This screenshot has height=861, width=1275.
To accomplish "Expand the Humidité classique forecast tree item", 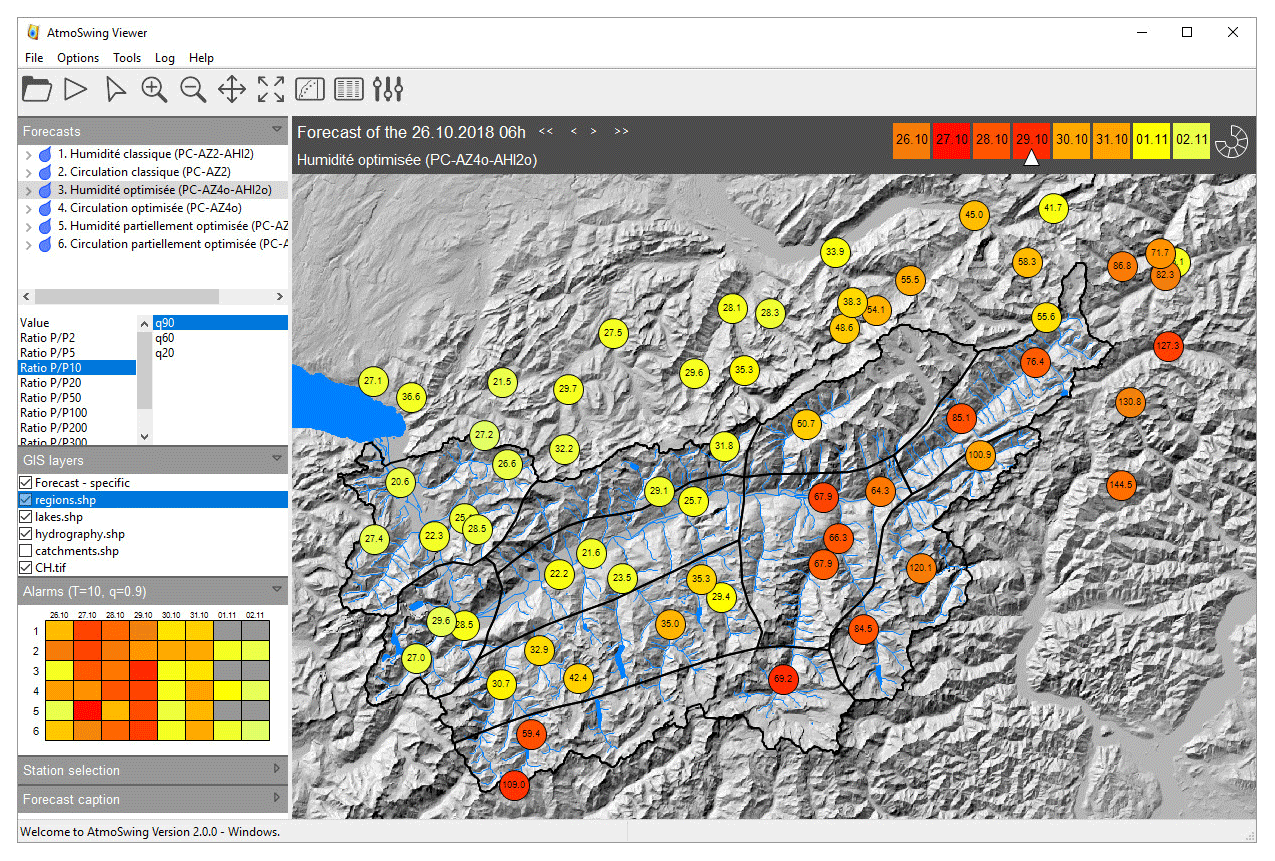I will tap(27, 155).
